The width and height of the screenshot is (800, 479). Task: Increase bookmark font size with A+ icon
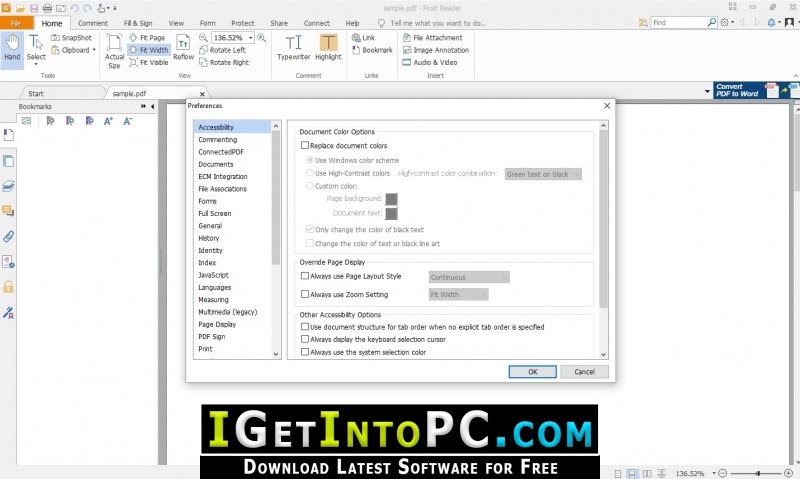[108, 121]
